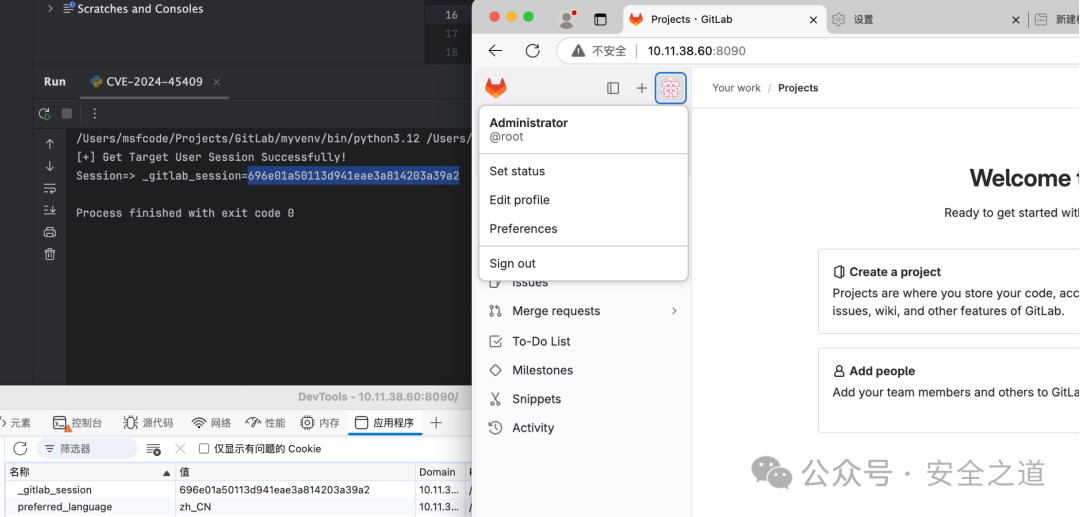Click the GitLab plus create-new icon
The height and width of the screenshot is (517, 1080).
point(641,88)
